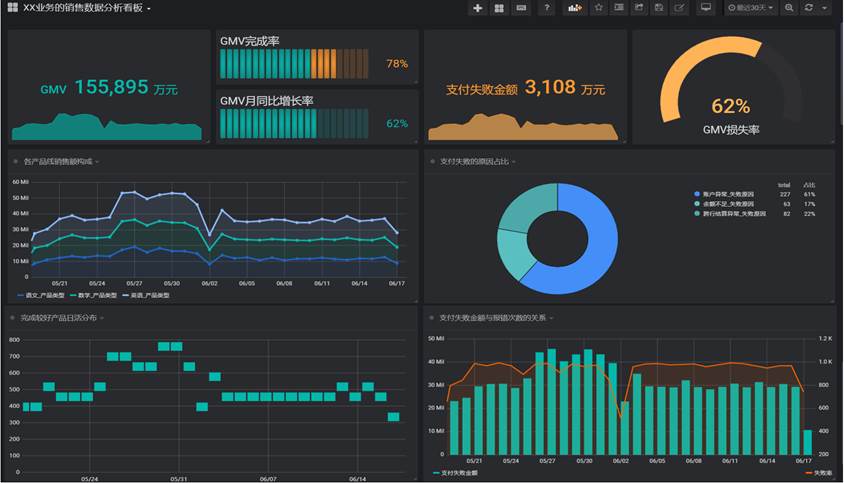This screenshot has width=844, height=483.
Task: Open the XX业务的销售数据分析看板 dashboard title dropdown
Action: point(80,8)
